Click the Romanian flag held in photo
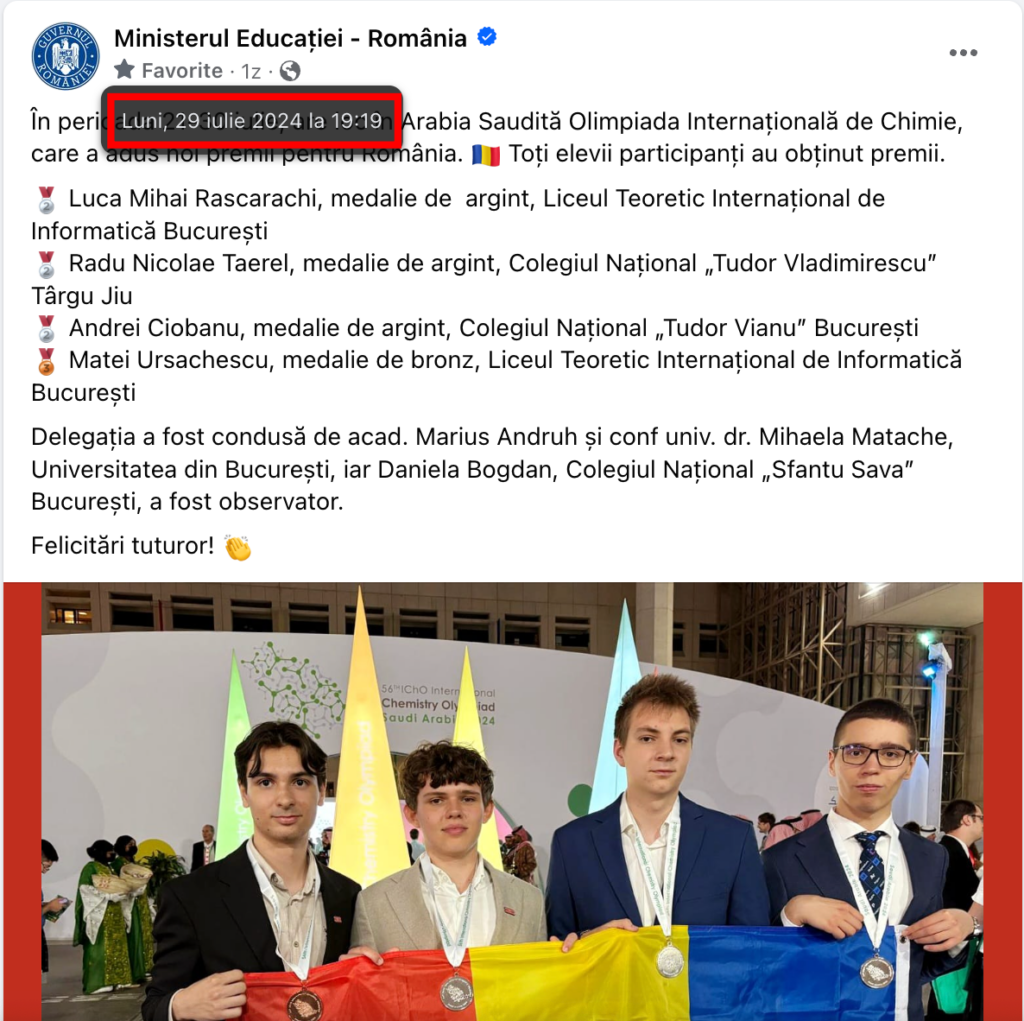The height and width of the screenshot is (1021, 1024). pos(568,973)
